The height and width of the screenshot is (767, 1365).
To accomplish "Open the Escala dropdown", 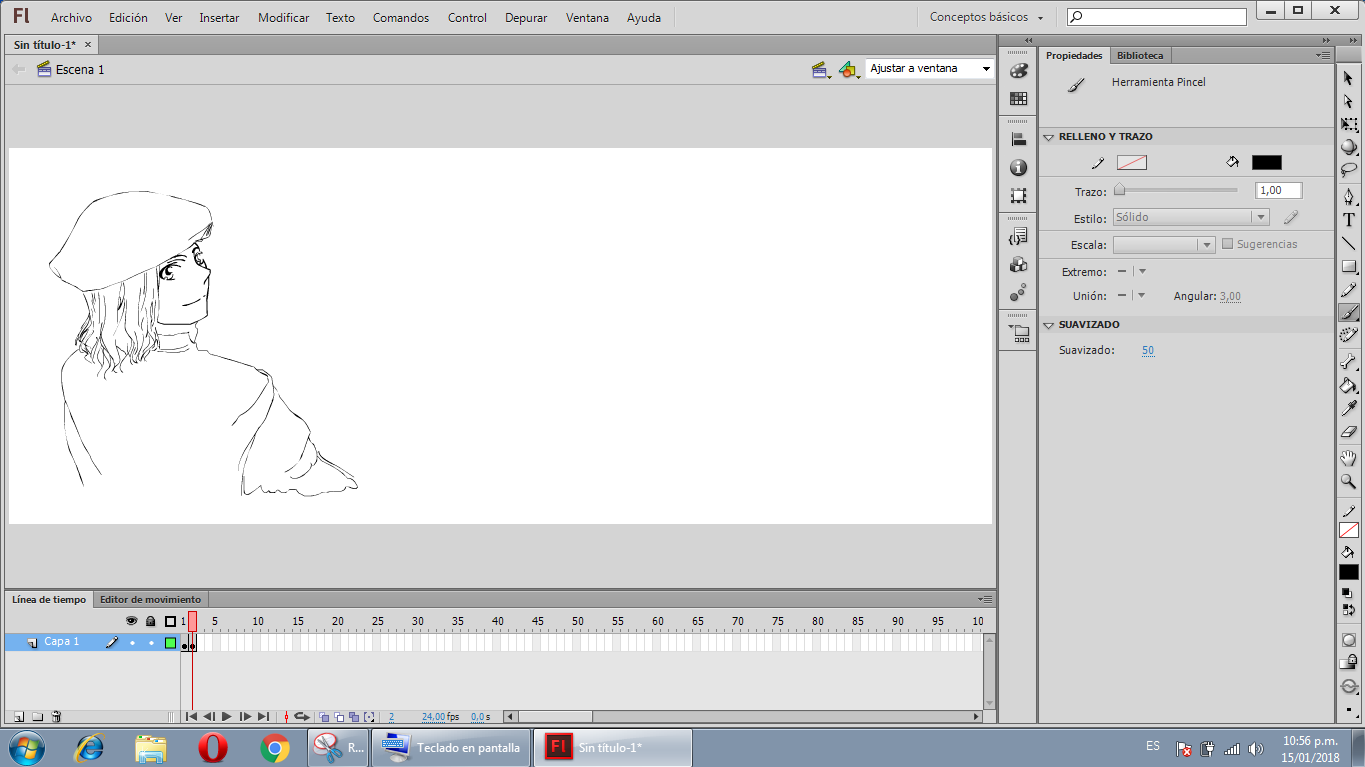I will point(1164,244).
